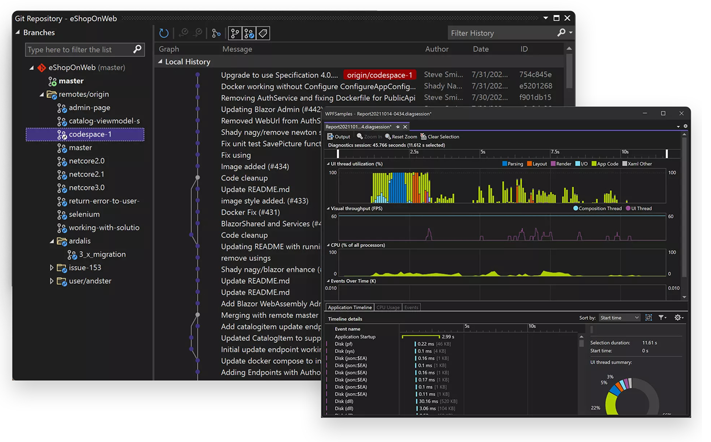Collapse the eShopOnWeb repository node

[x=31, y=68]
